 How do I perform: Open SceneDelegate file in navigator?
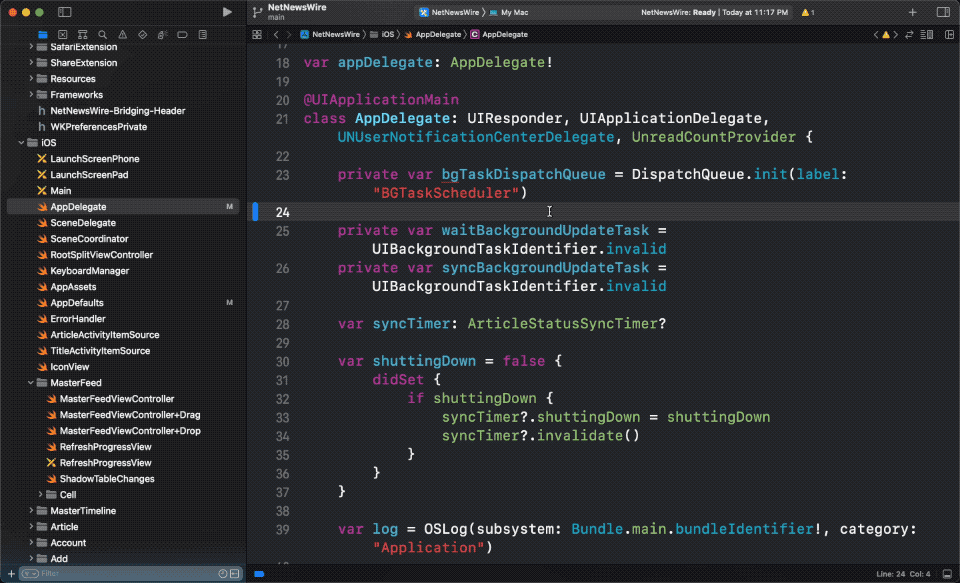tap(83, 223)
